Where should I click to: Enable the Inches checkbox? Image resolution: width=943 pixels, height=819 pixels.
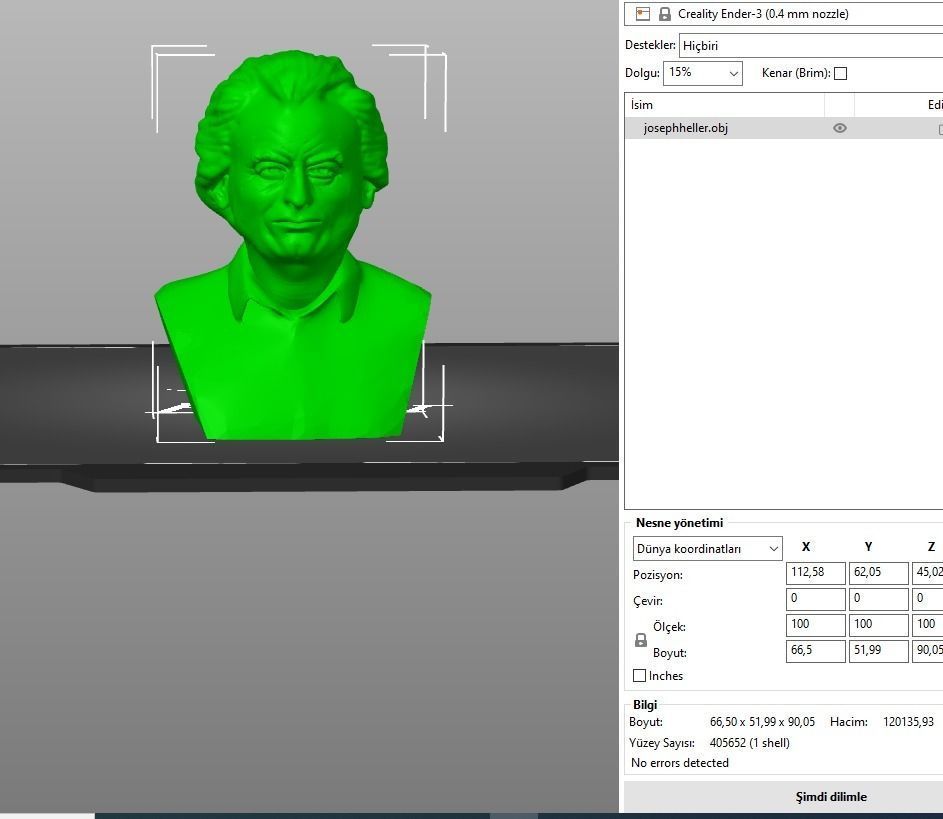(x=639, y=676)
